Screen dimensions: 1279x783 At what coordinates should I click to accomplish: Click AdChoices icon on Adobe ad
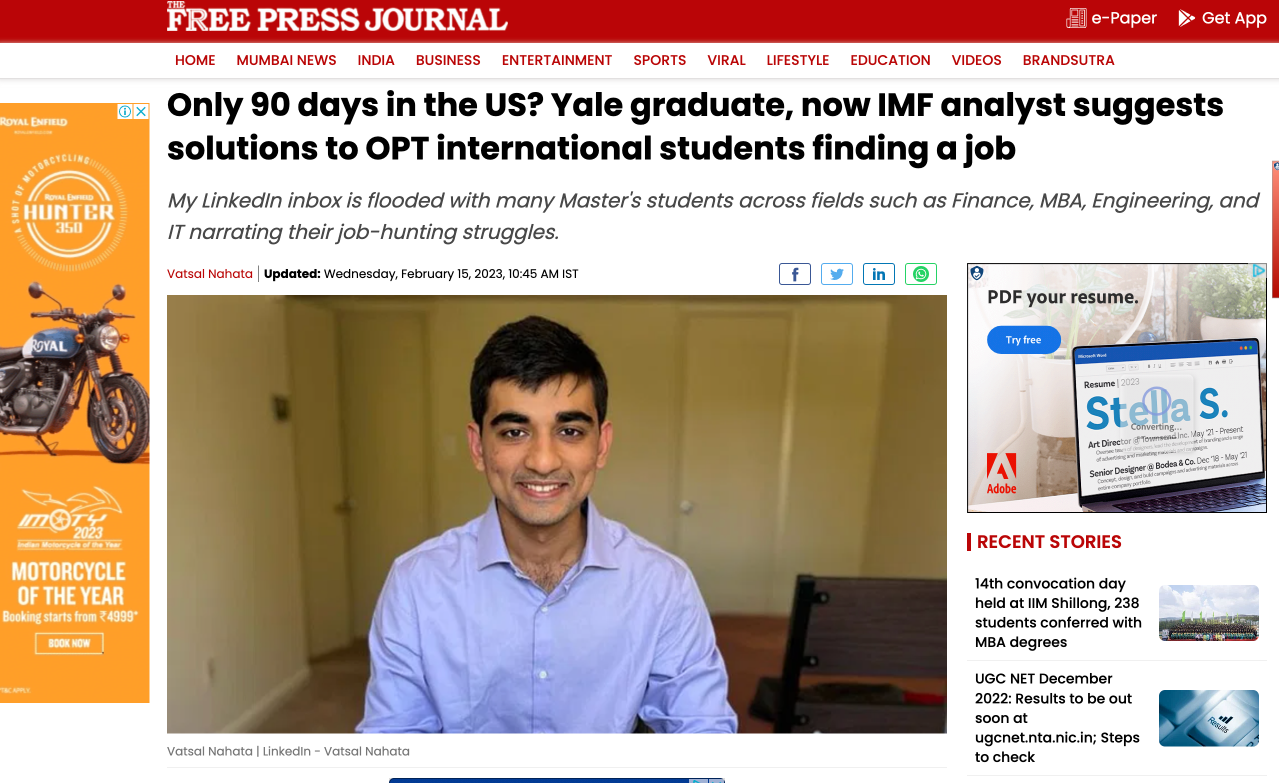(x=1259, y=271)
